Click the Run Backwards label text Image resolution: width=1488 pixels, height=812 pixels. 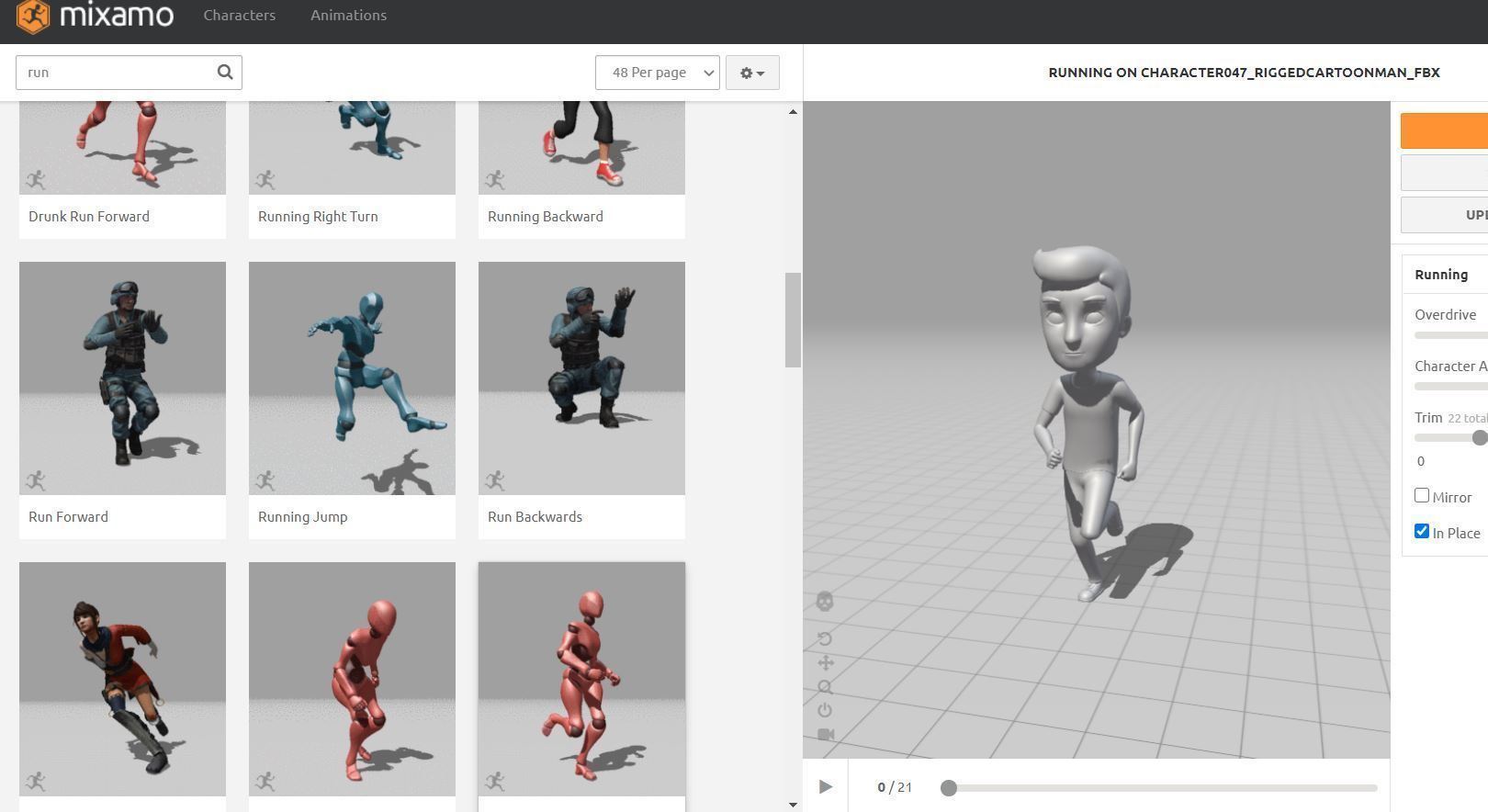point(535,516)
